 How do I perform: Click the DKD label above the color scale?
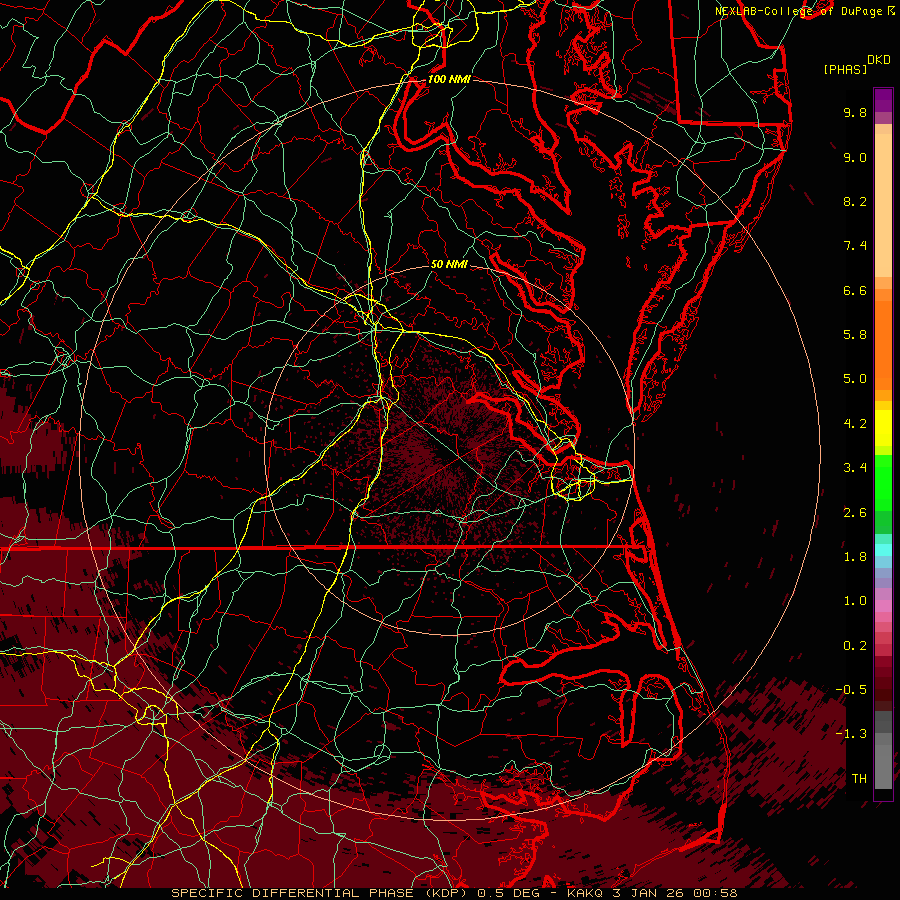click(x=879, y=60)
